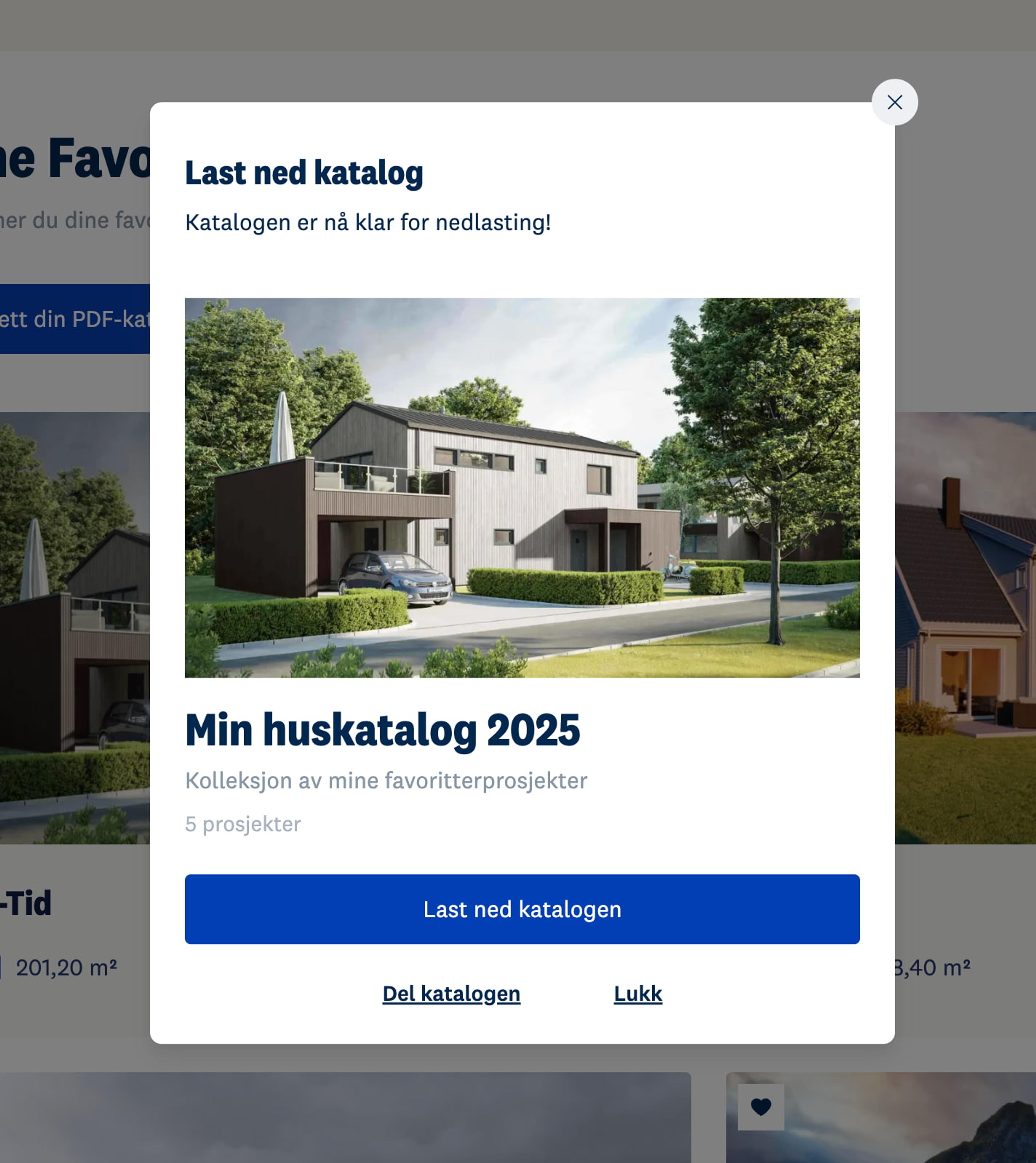The image size is (1036, 1163).
Task: Click the Lukk link
Action: (638, 993)
